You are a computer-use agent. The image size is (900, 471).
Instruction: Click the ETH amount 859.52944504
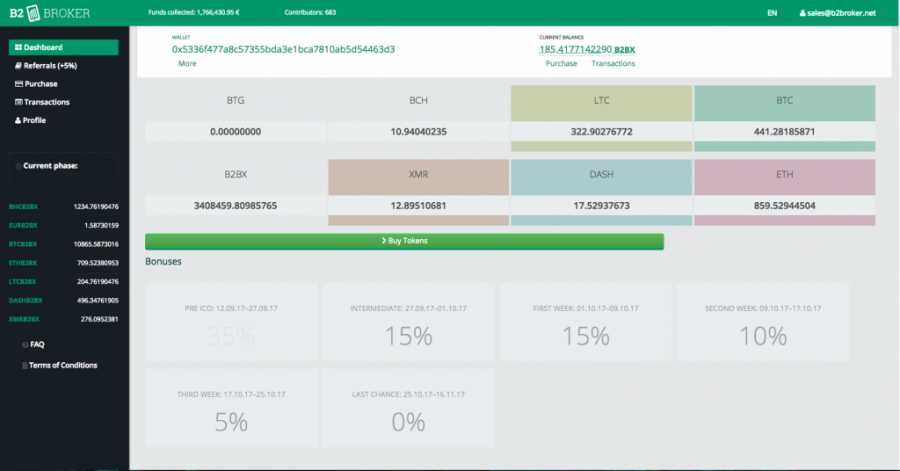[785, 205]
